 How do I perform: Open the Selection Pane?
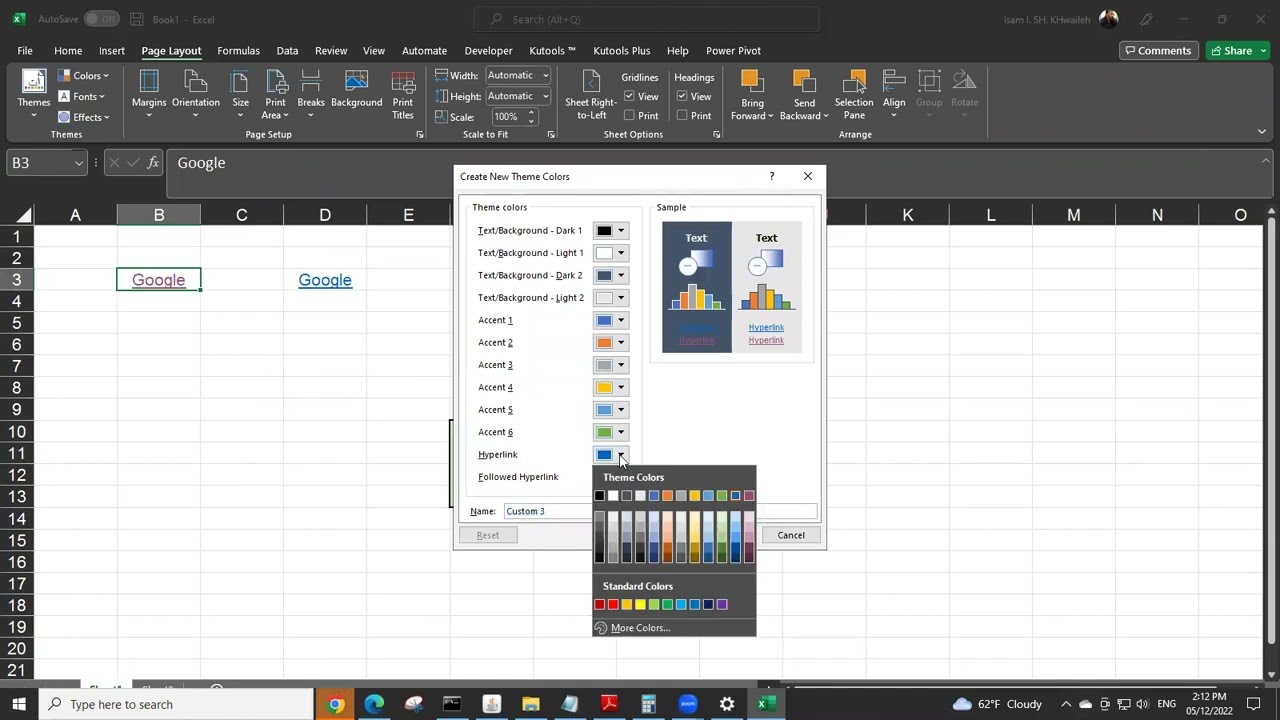tap(854, 95)
